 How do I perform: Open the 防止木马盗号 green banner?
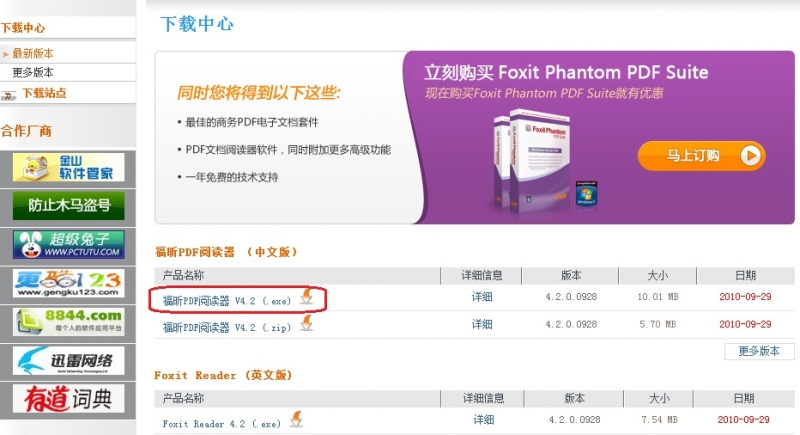click(x=68, y=206)
